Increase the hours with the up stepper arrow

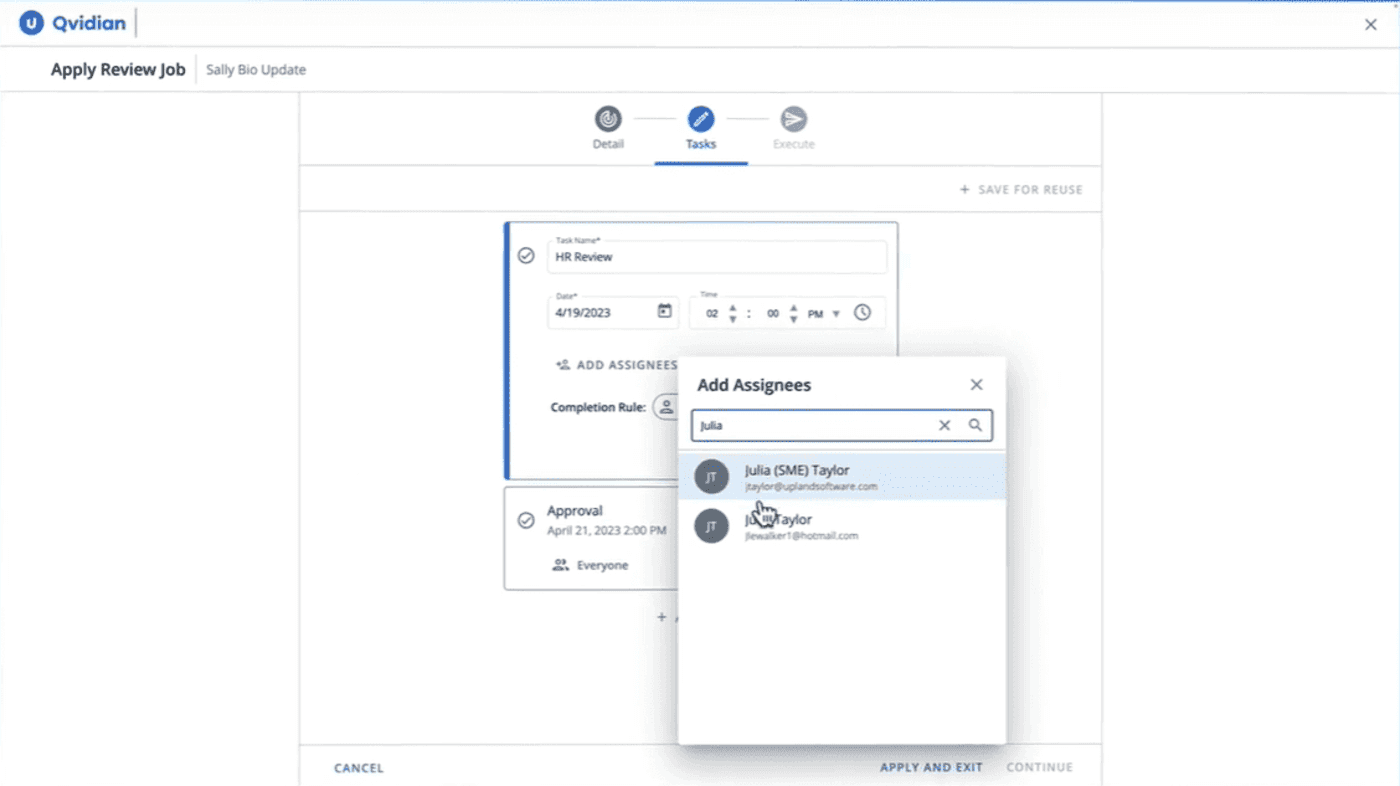pos(732,307)
